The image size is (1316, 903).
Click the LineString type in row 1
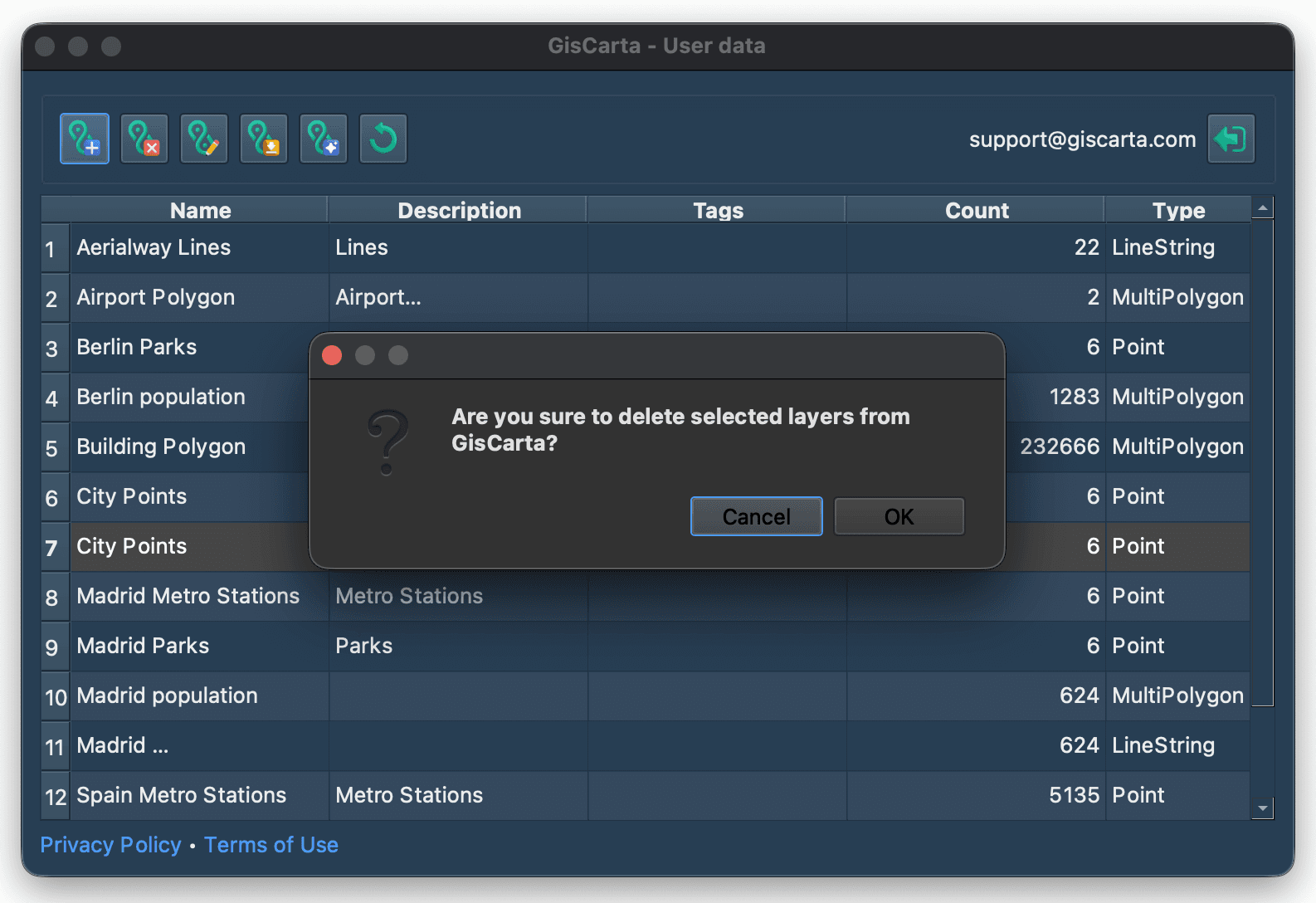(x=1163, y=247)
